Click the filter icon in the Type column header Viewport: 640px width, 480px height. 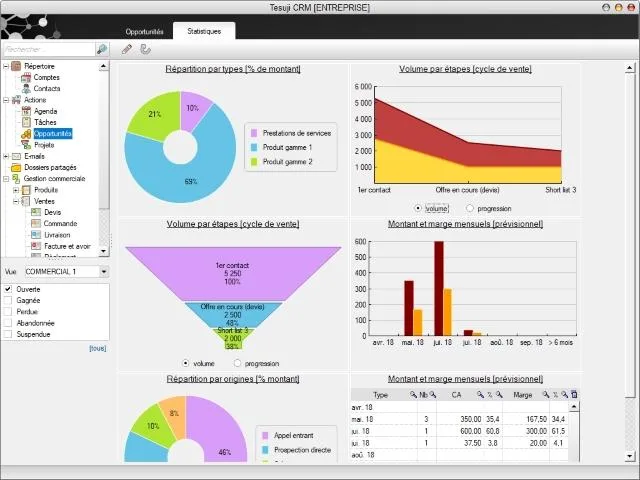pyautogui.click(x=413, y=395)
